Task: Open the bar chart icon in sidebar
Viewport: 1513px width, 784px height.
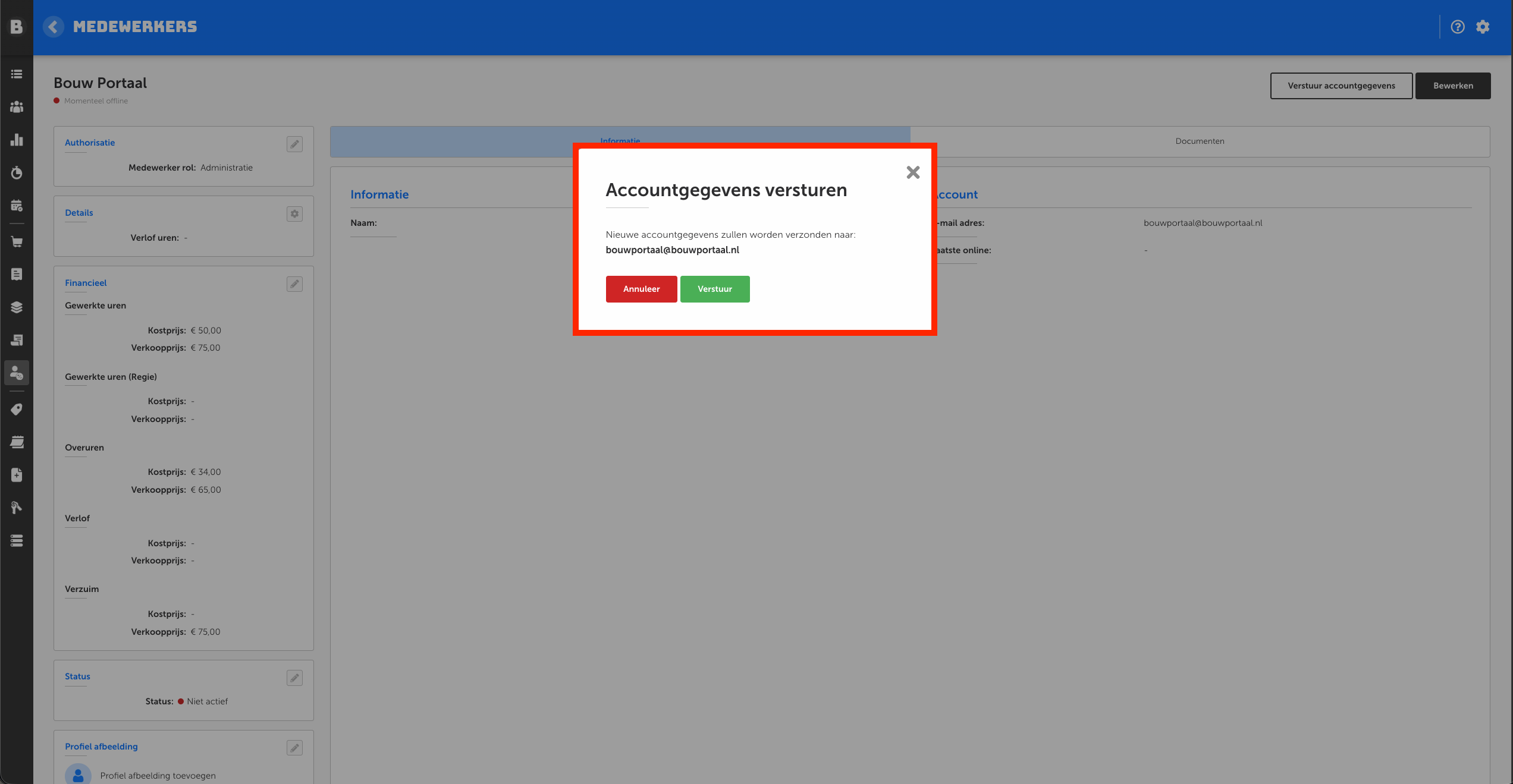Action: 17,140
